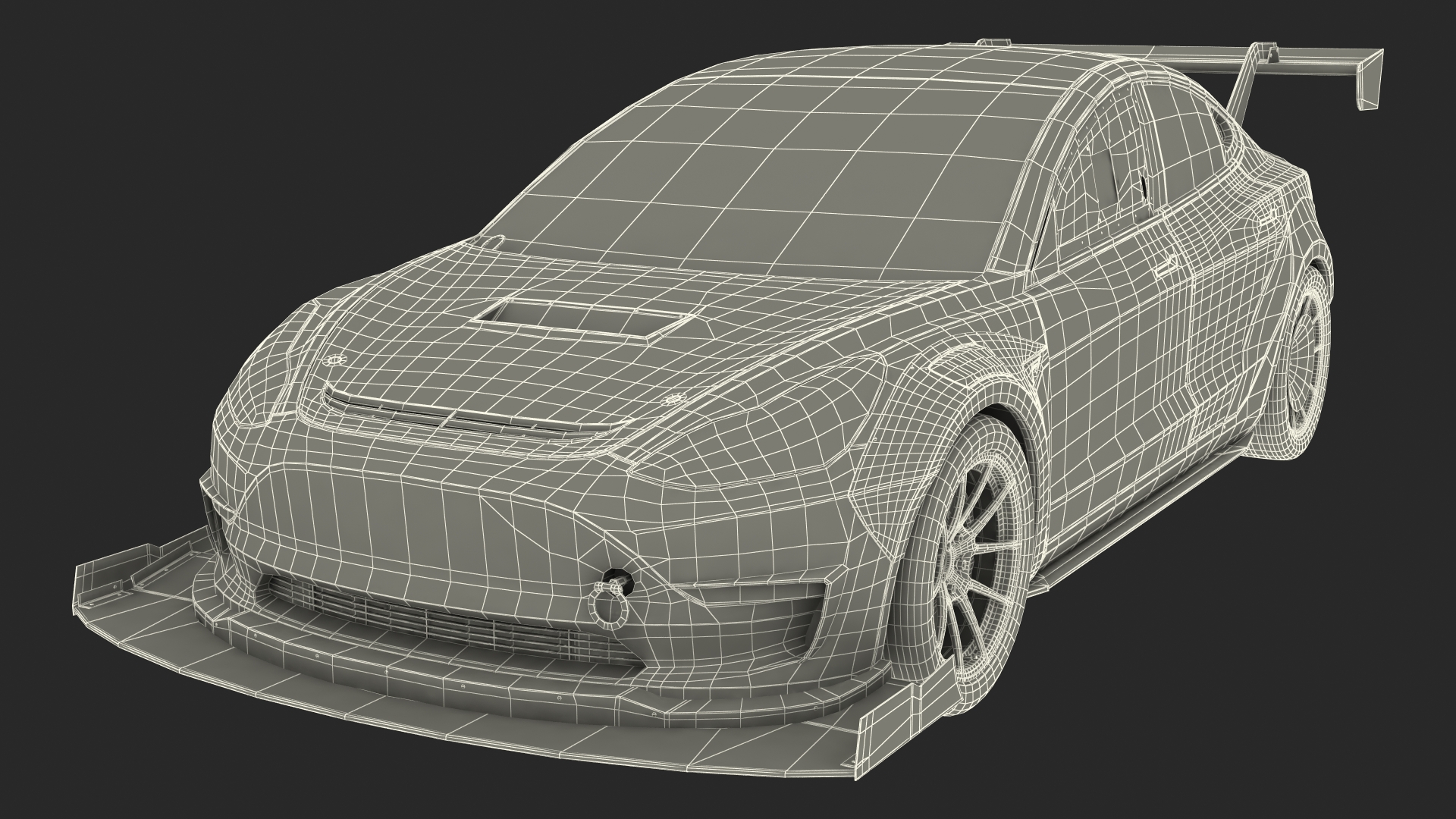Select the roof antenna mount

tap(994, 43)
